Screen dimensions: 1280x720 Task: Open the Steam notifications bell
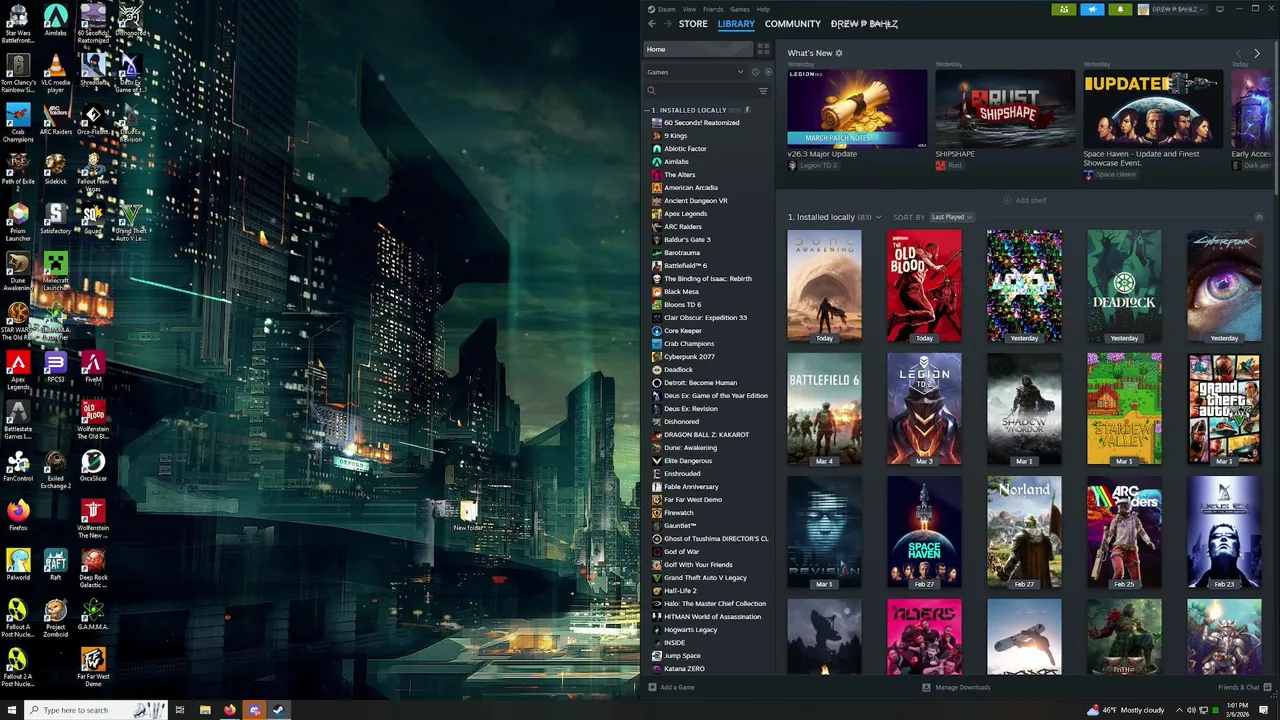coord(1120,9)
